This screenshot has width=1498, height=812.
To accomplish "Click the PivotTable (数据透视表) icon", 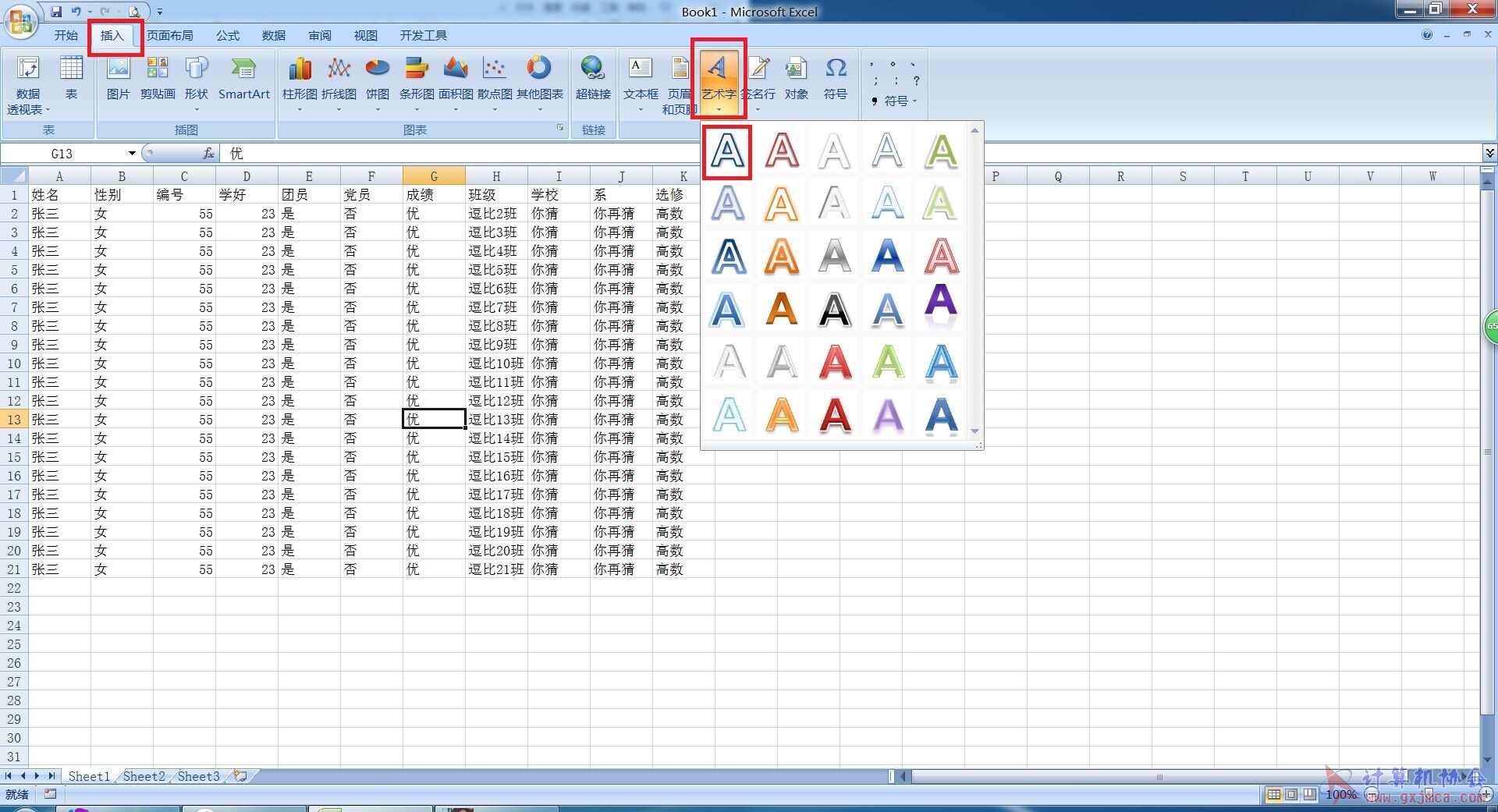I will click(28, 84).
